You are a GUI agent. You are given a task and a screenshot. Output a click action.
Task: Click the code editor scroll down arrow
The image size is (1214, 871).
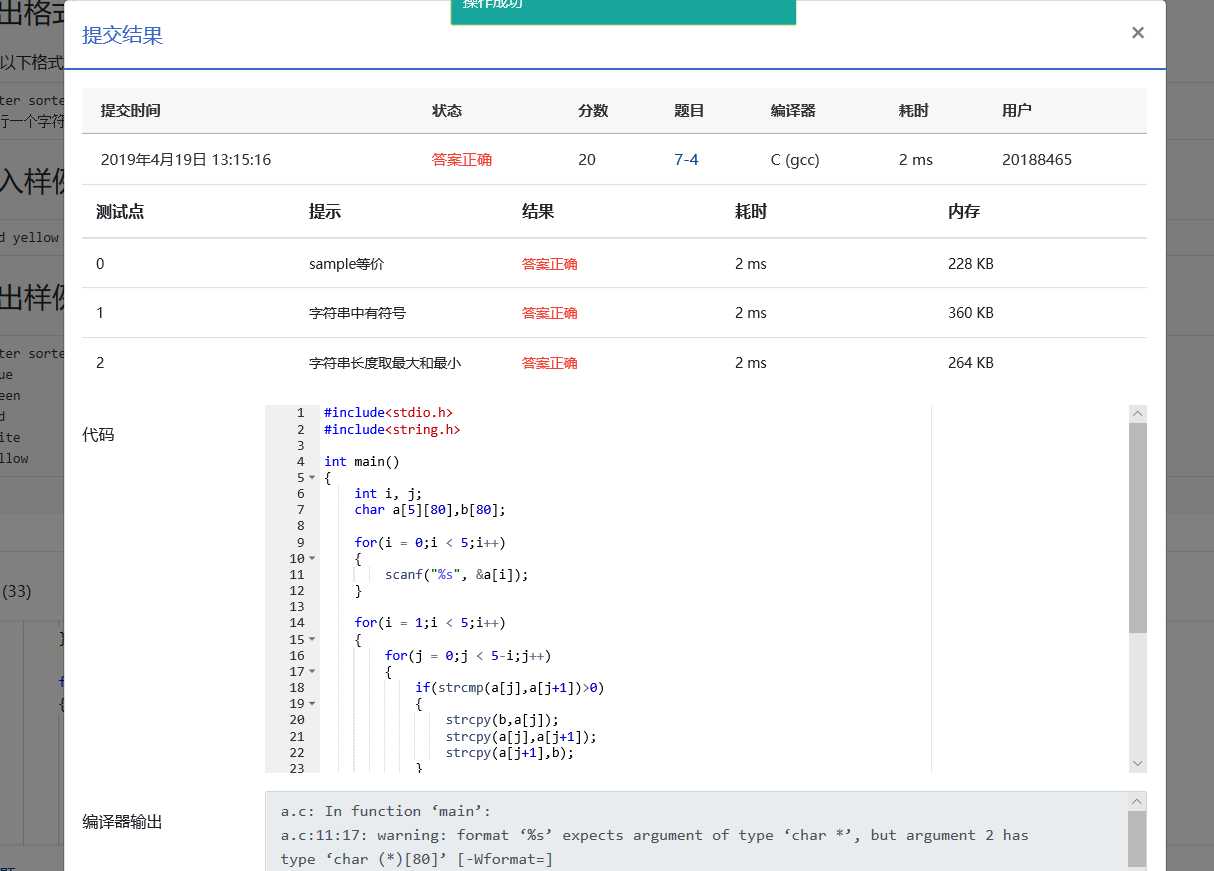(1138, 763)
